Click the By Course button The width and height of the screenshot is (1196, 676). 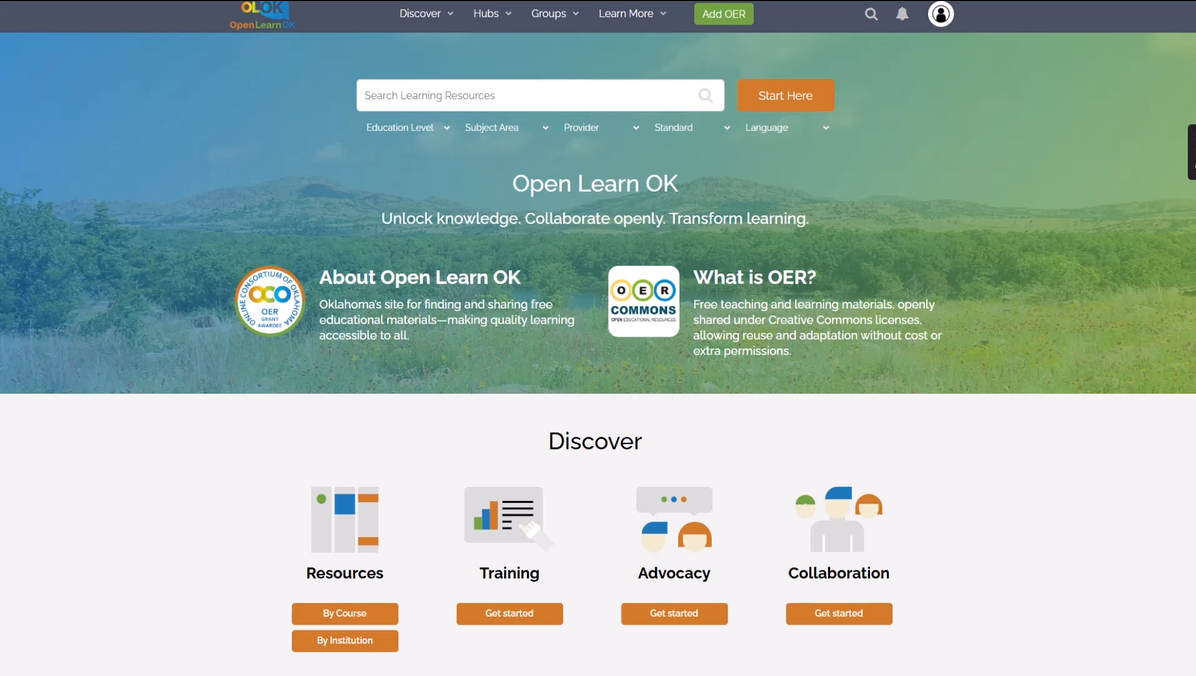click(x=345, y=613)
